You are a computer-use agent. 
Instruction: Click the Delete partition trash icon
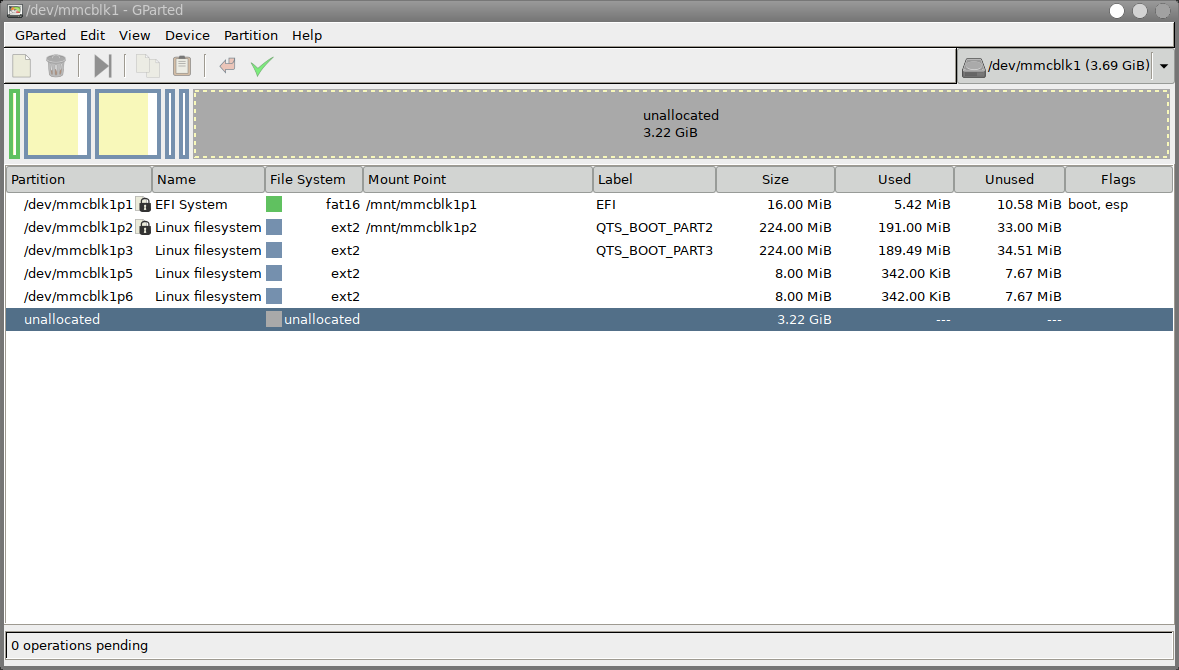click(x=56, y=66)
